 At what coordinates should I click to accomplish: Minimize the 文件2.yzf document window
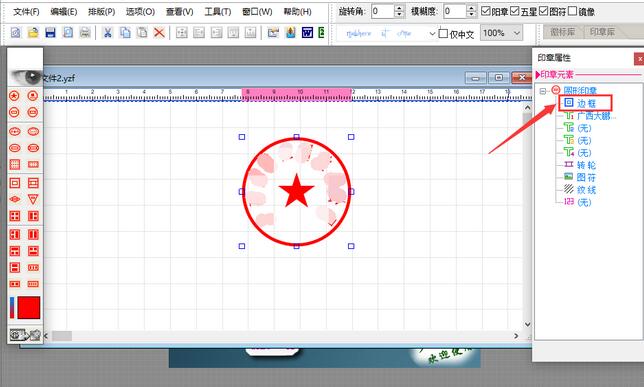(x=476, y=78)
